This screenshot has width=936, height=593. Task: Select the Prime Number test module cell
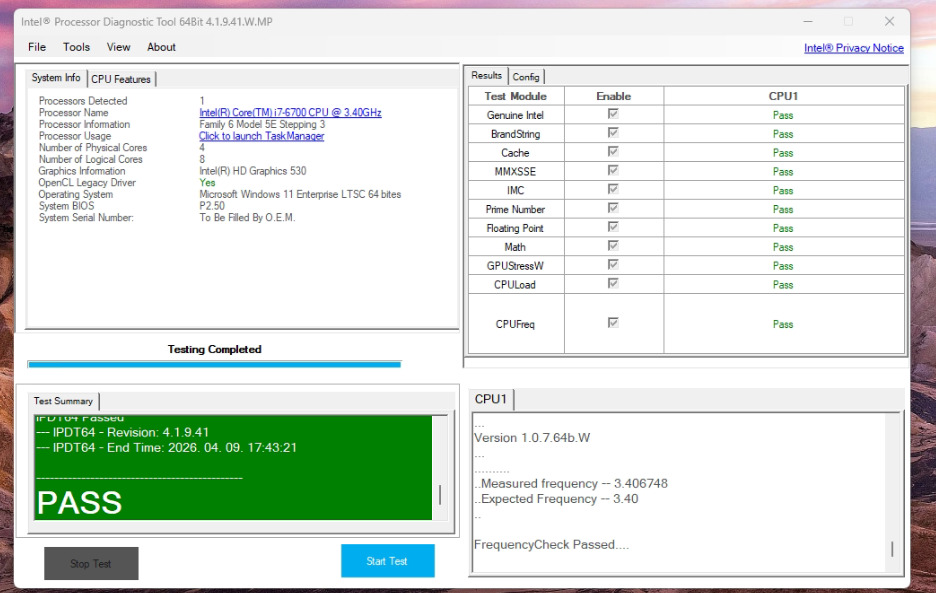tap(515, 209)
